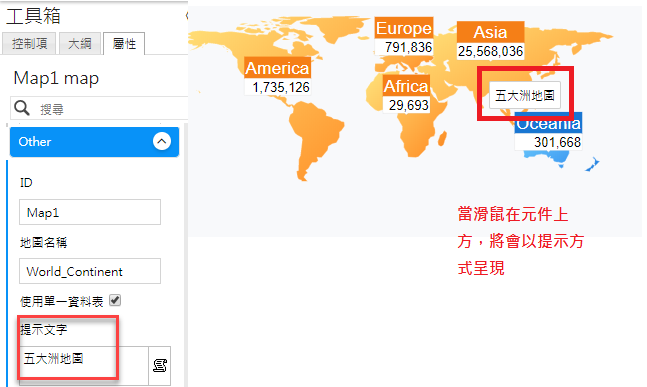Collapse the Other section chevron
Image resolution: width=647 pixels, height=387 pixels.
coord(162,142)
